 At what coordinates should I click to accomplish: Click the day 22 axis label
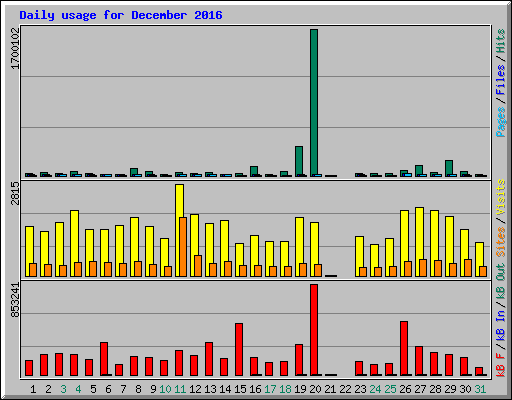[x=345, y=389]
